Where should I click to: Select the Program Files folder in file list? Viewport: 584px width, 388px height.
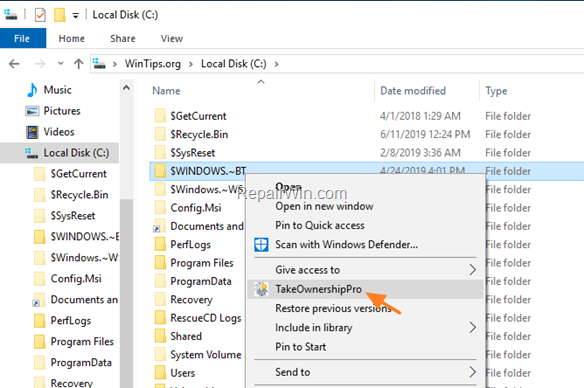click(x=202, y=263)
